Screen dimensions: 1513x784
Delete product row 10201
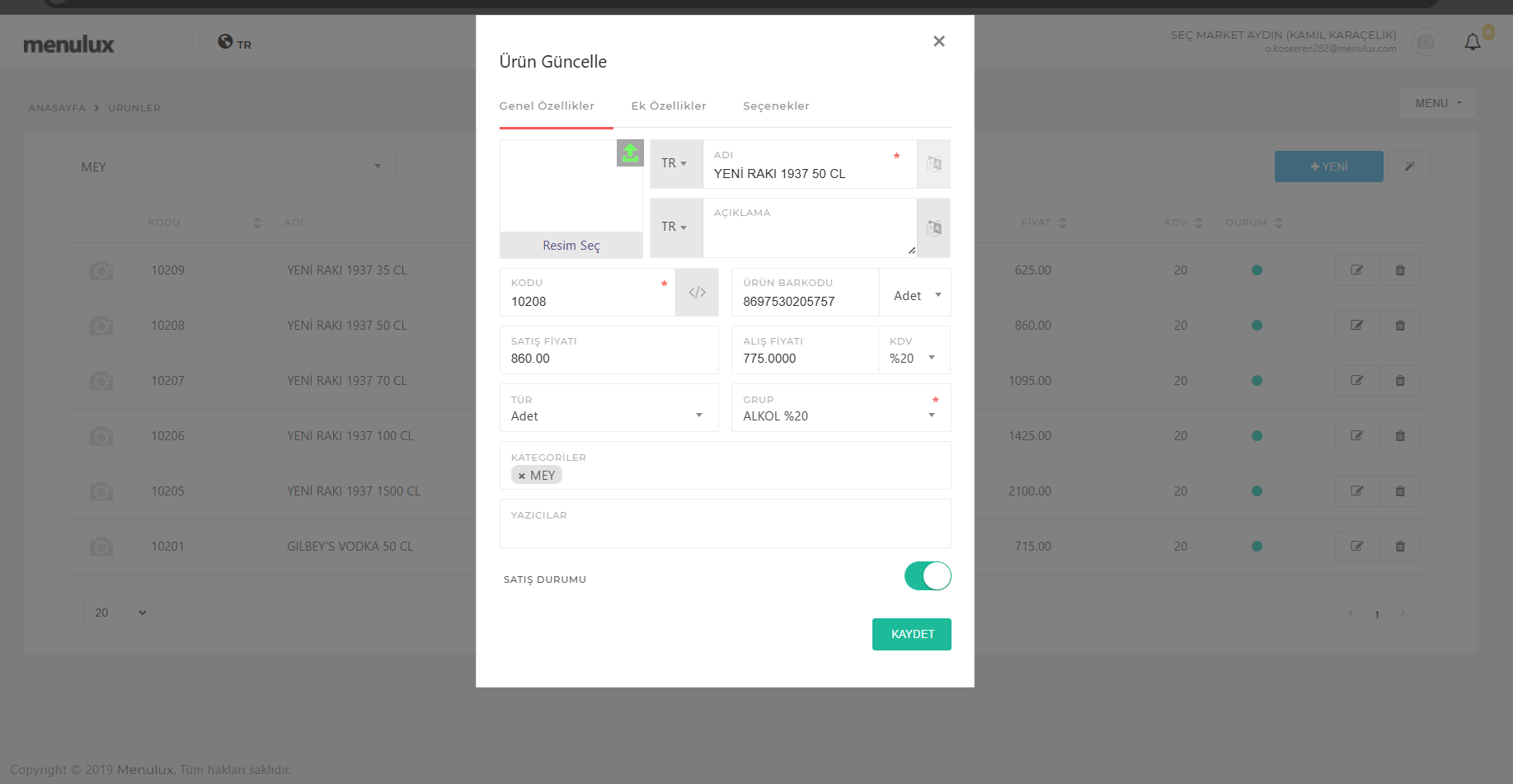click(1400, 547)
